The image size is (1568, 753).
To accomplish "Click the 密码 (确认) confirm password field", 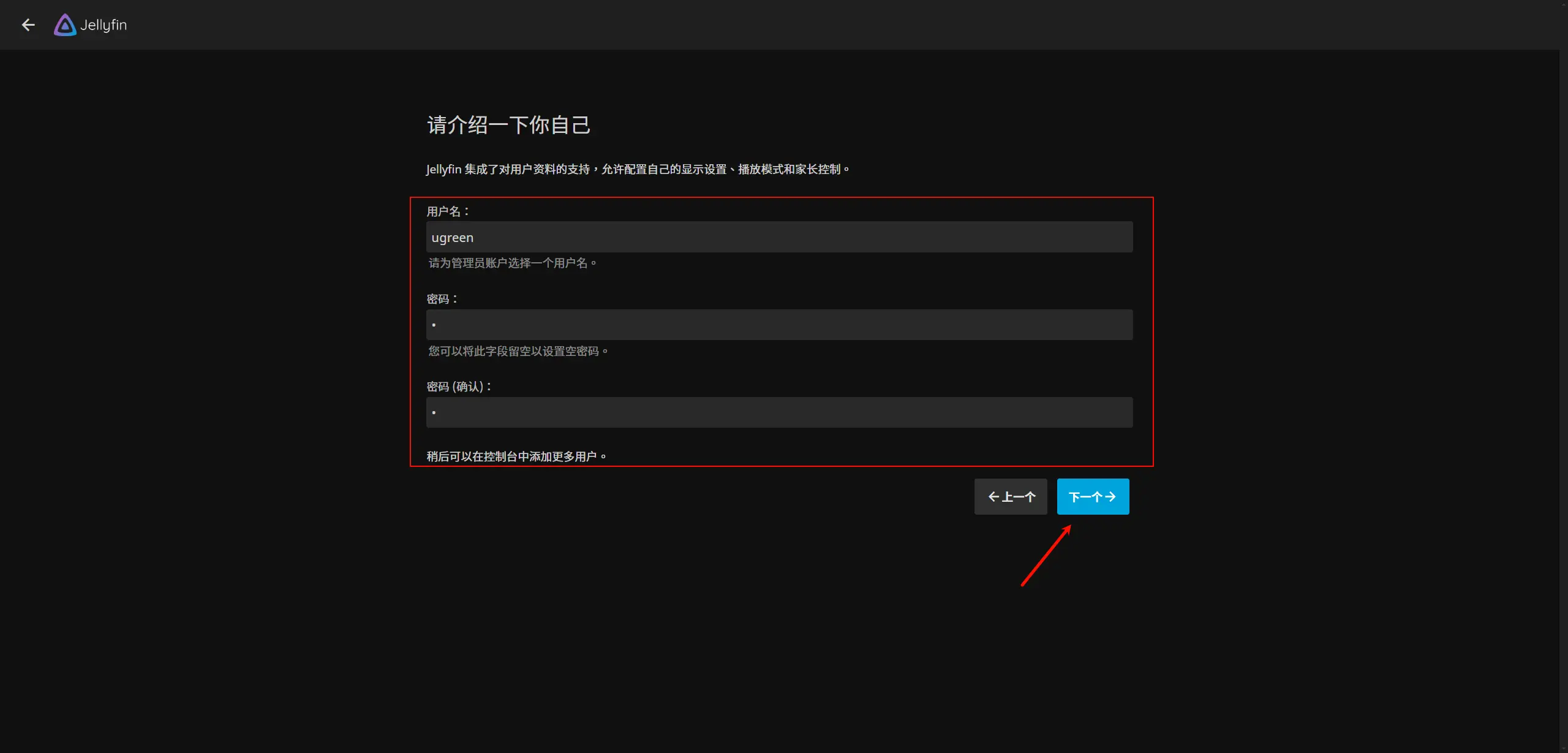I will tap(779, 413).
